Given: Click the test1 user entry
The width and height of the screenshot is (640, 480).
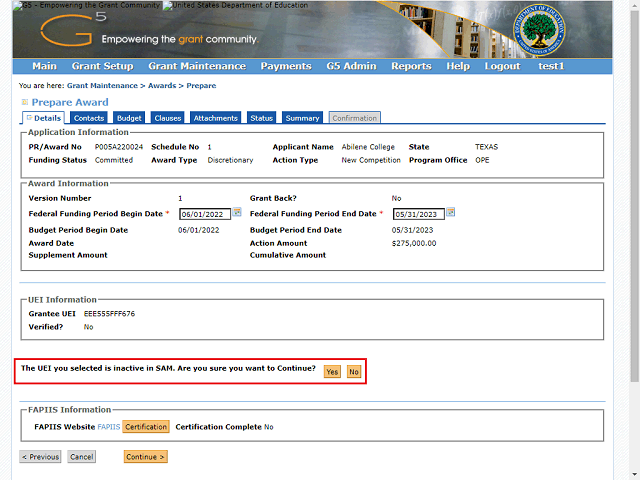Looking at the screenshot, I should point(551,66).
